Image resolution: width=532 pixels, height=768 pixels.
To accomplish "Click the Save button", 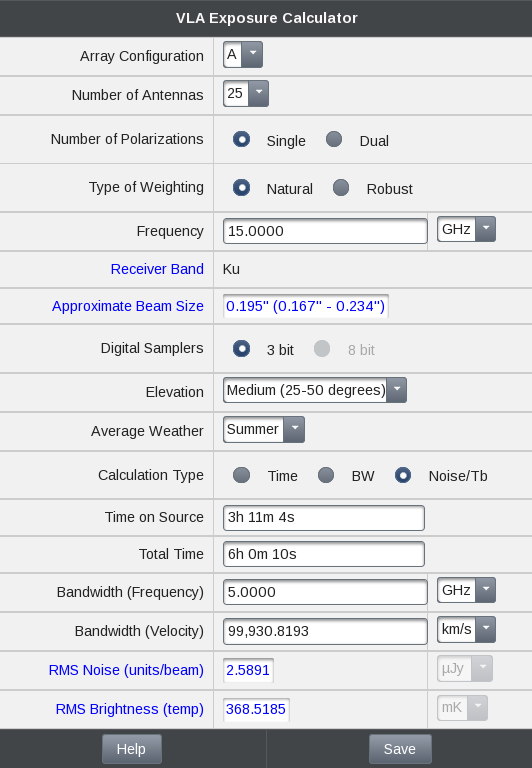I will (x=400, y=749).
